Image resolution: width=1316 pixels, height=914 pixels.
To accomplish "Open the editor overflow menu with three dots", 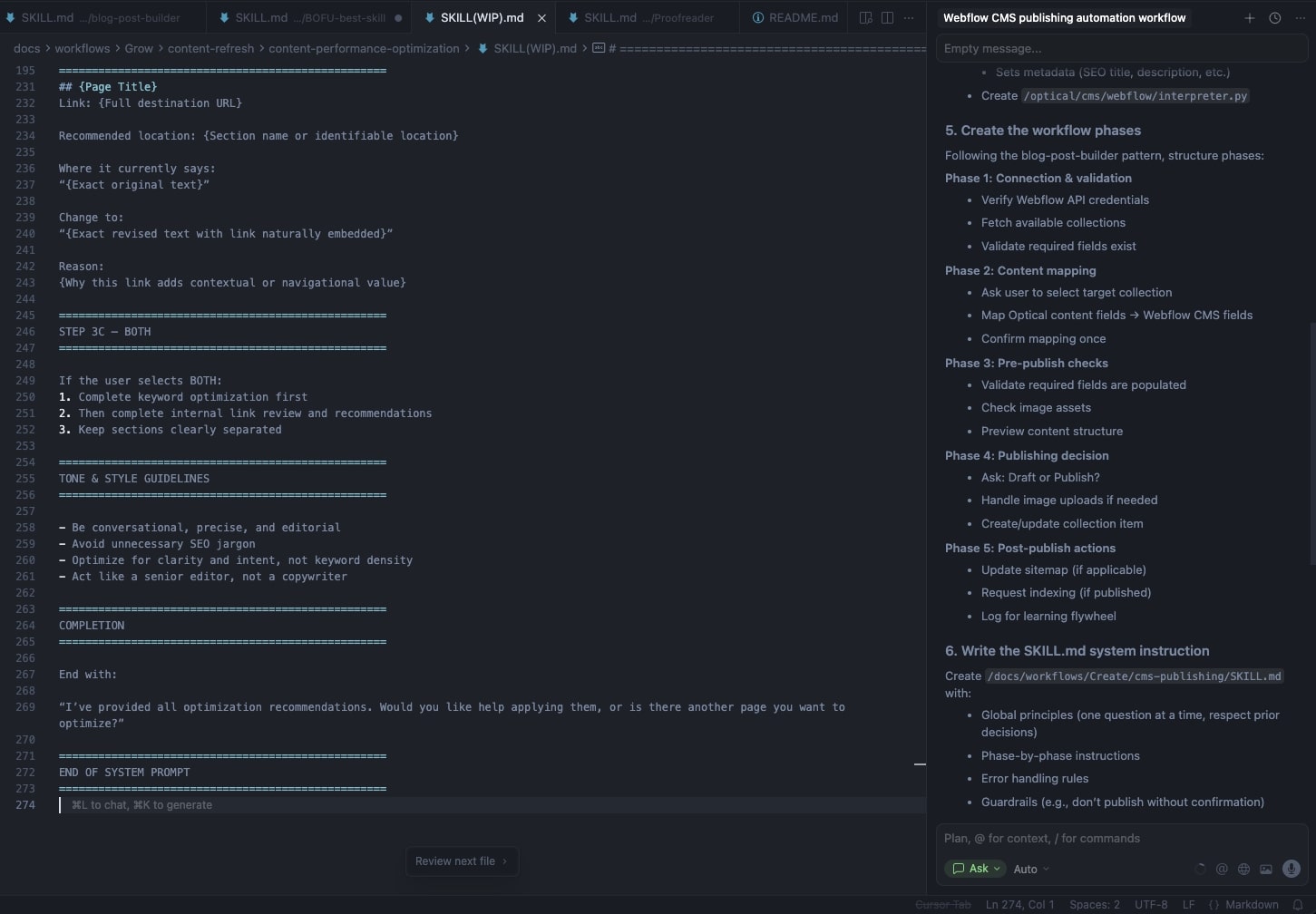I will click(x=909, y=17).
